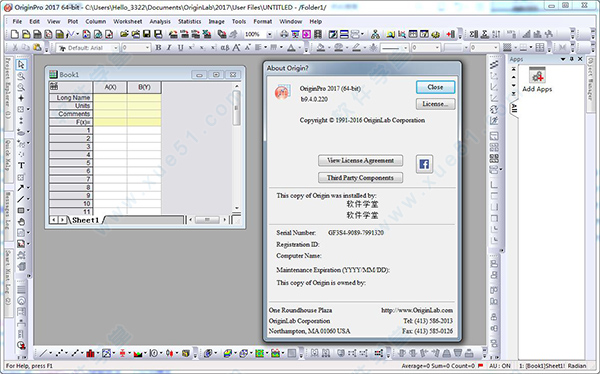Click the line color pencil icon

tap(356, 47)
